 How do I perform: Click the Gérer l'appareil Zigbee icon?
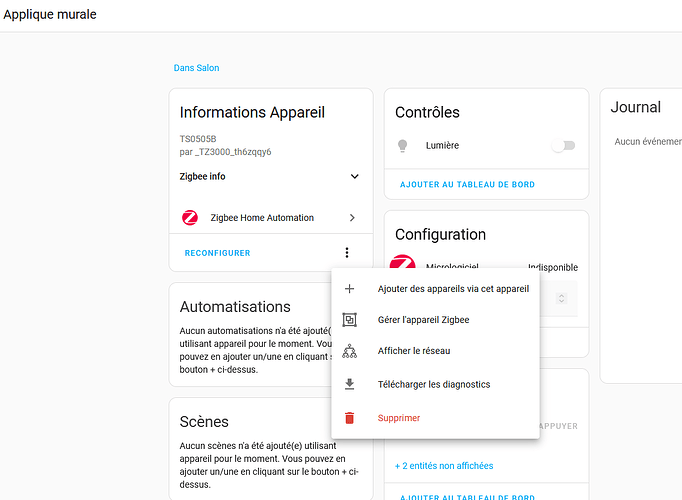(349, 320)
